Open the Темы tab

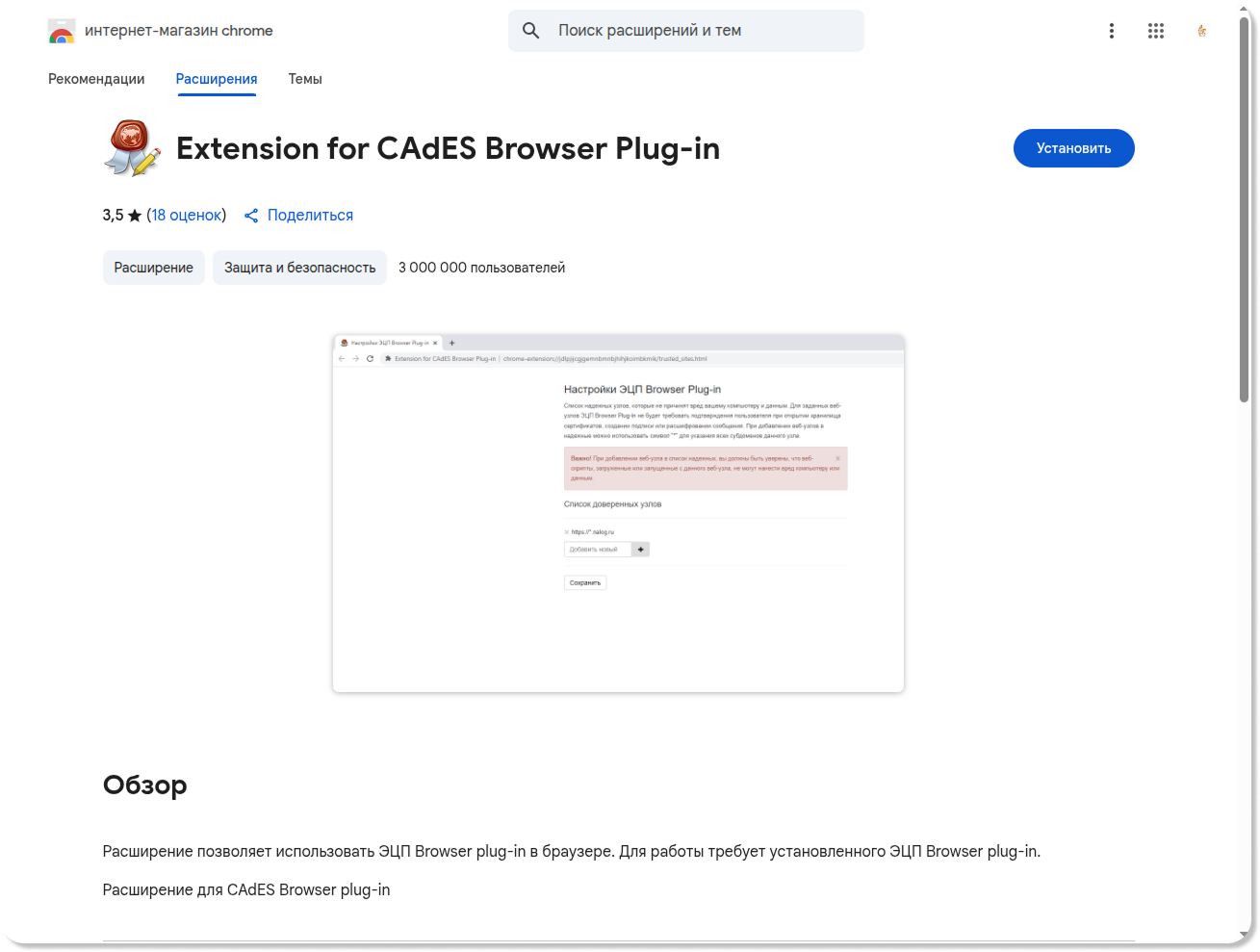point(305,79)
